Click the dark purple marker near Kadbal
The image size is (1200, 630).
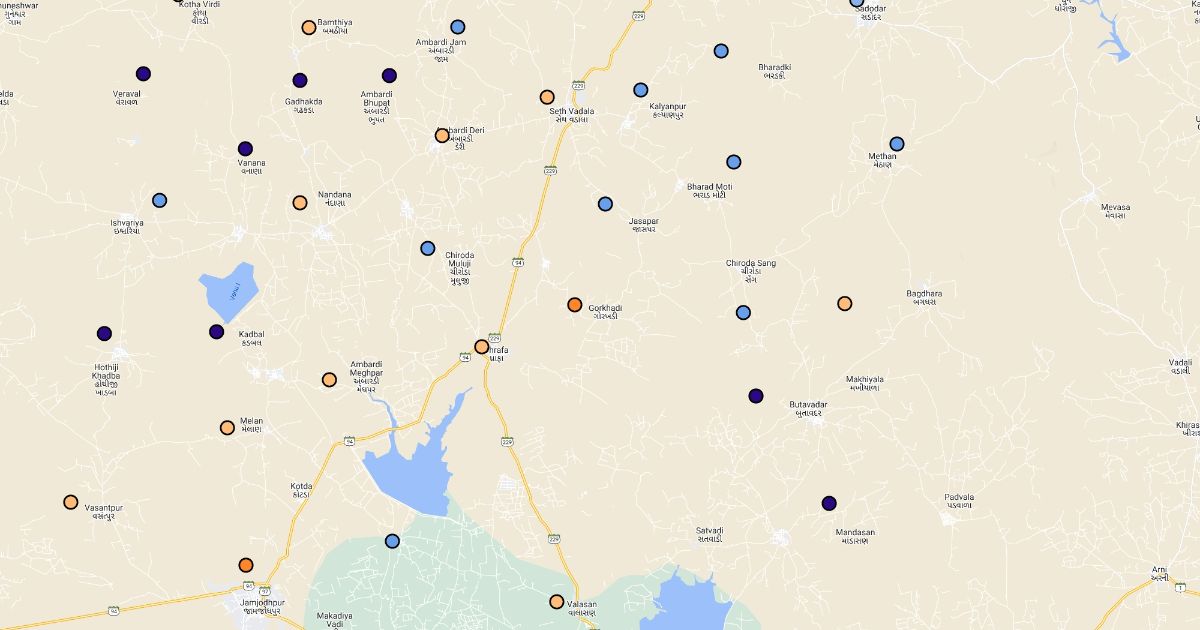coord(217,332)
